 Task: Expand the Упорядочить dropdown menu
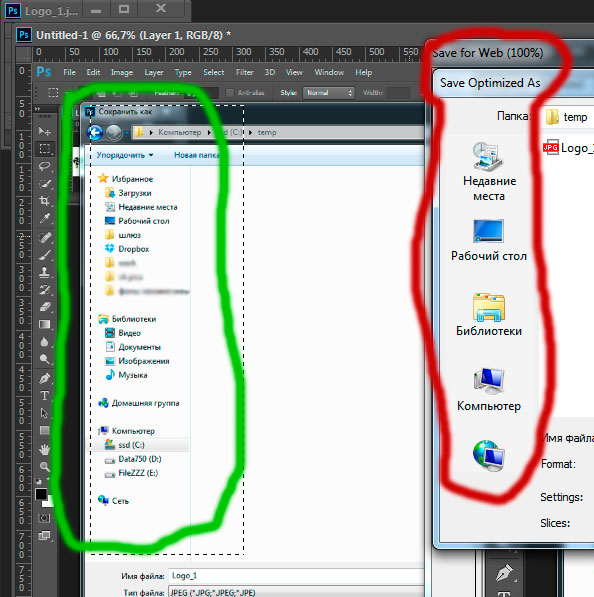125,155
